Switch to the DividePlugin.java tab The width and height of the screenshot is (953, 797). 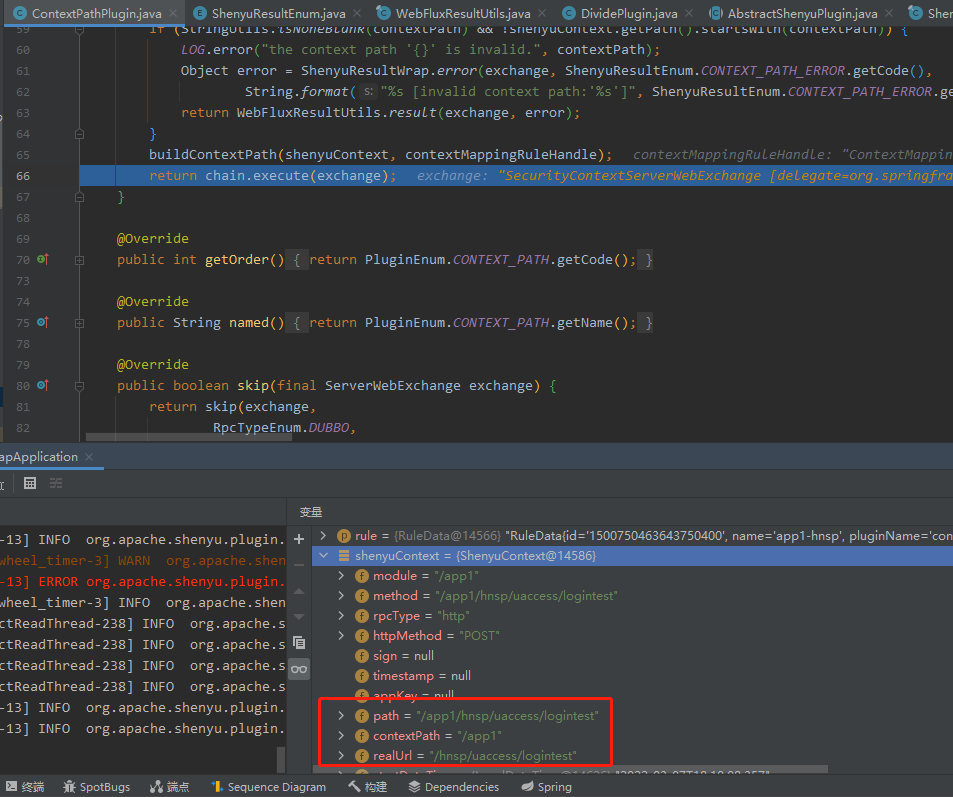629,13
